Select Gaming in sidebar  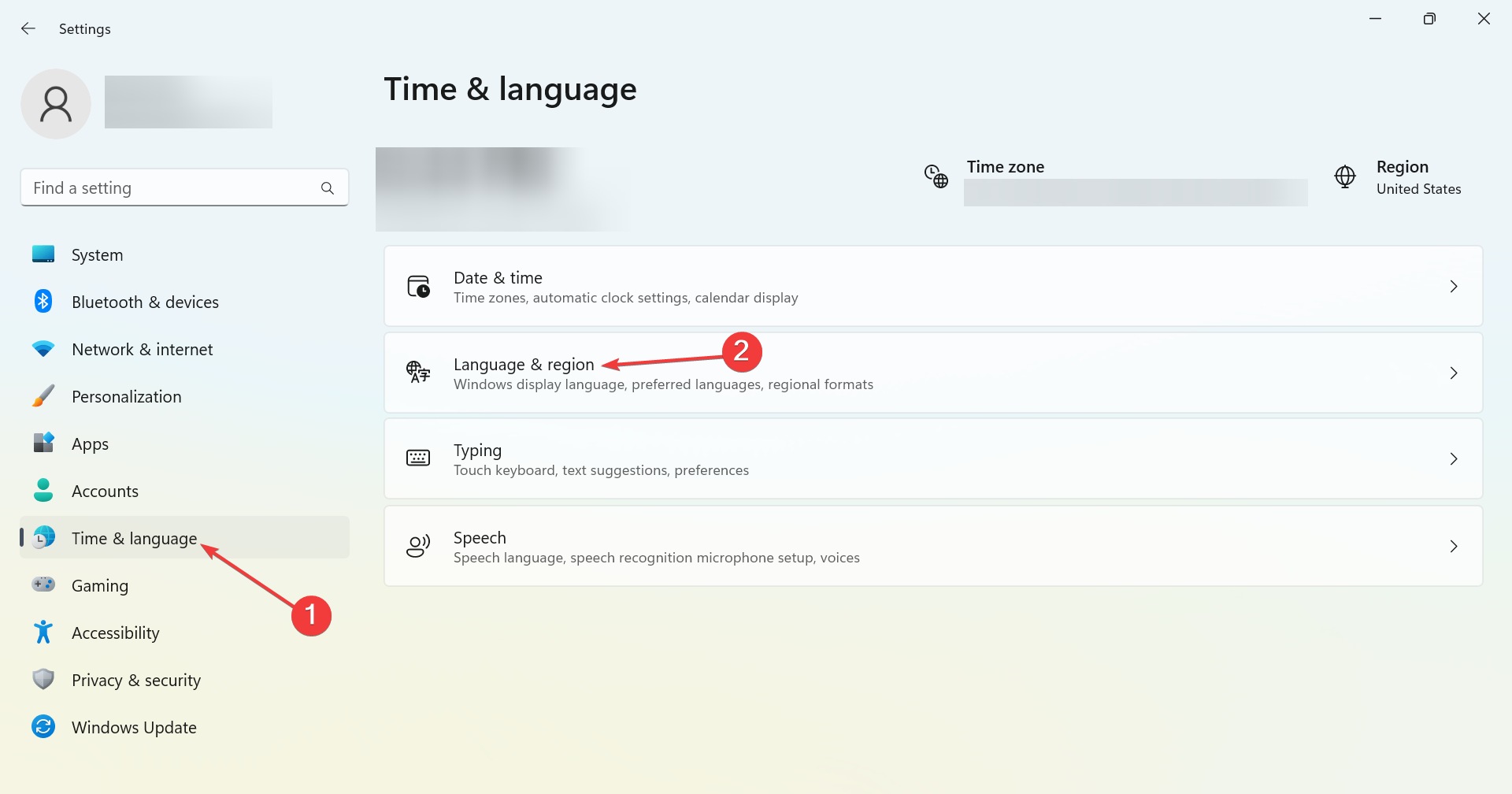(184, 585)
